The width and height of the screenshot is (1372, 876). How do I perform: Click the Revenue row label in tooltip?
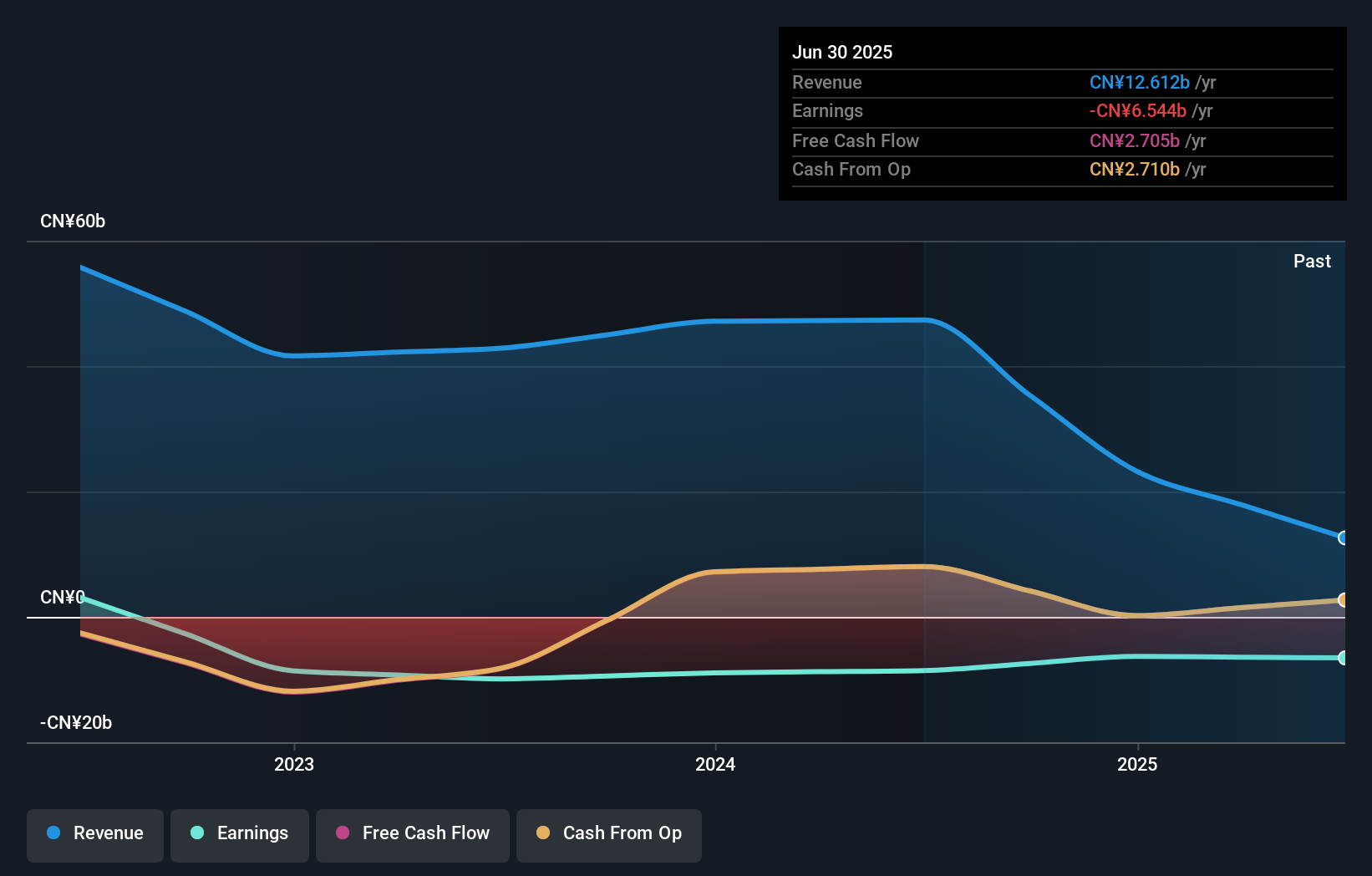click(827, 83)
